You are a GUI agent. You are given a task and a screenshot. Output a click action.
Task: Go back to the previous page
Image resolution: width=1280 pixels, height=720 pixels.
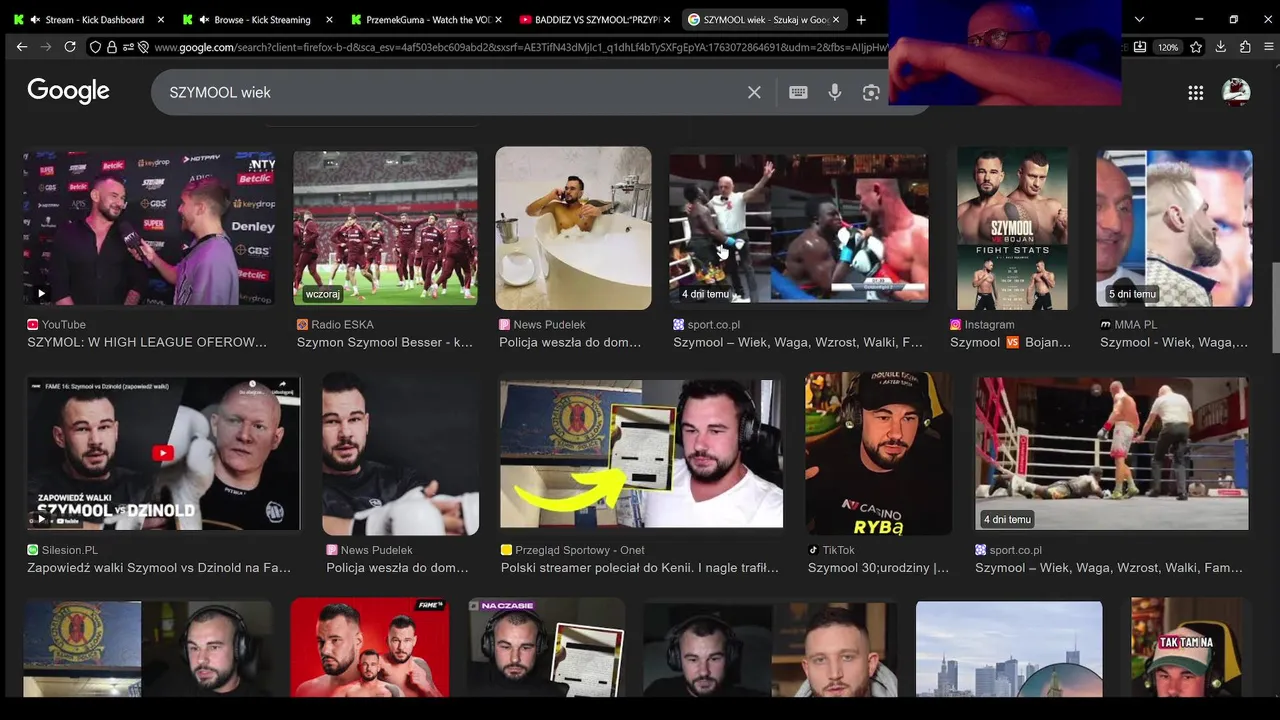click(22, 47)
